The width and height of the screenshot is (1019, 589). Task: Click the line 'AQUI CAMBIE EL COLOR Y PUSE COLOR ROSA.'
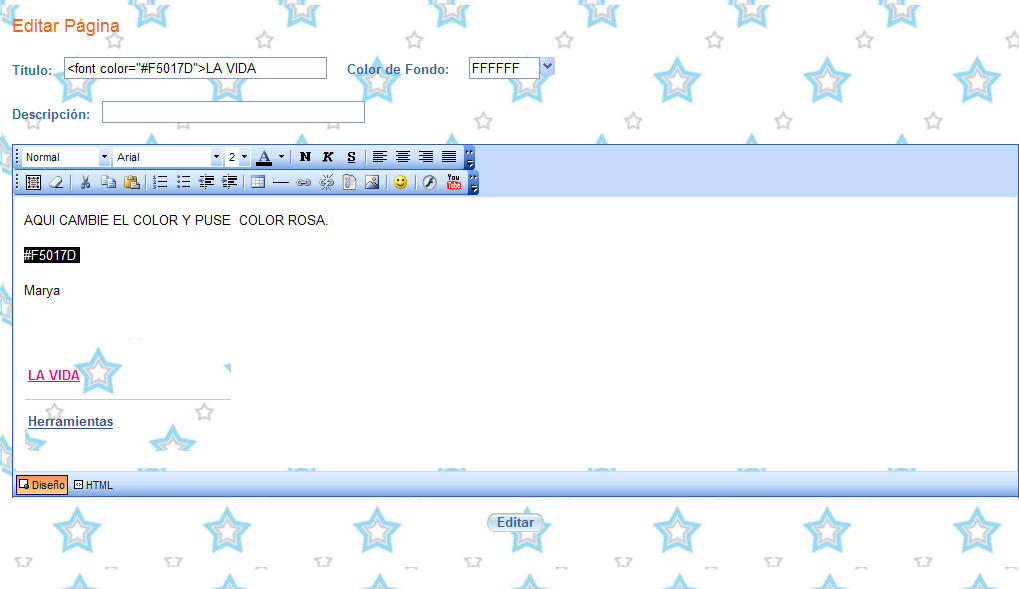(176, 220)
